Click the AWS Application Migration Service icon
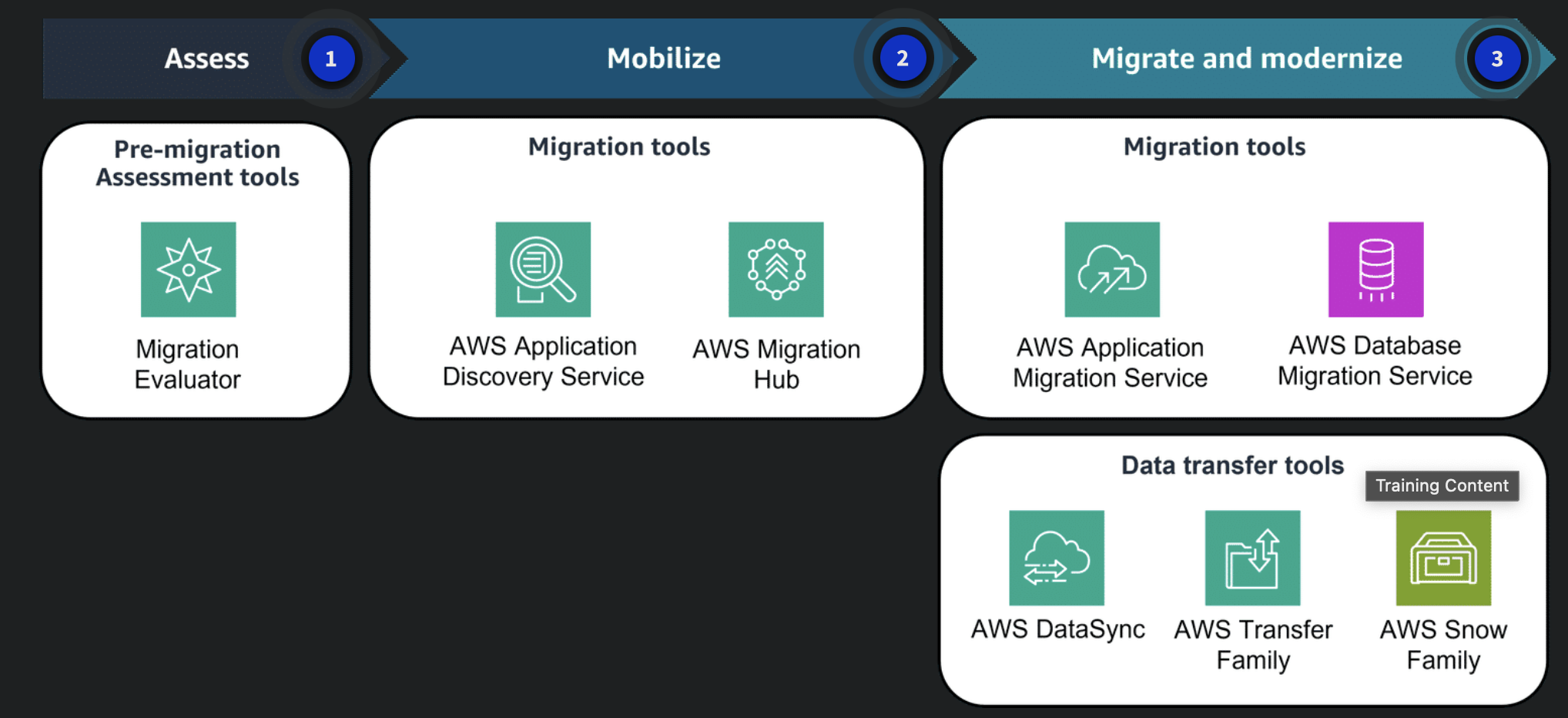 pyautogui.click(x=1112, y=270)
